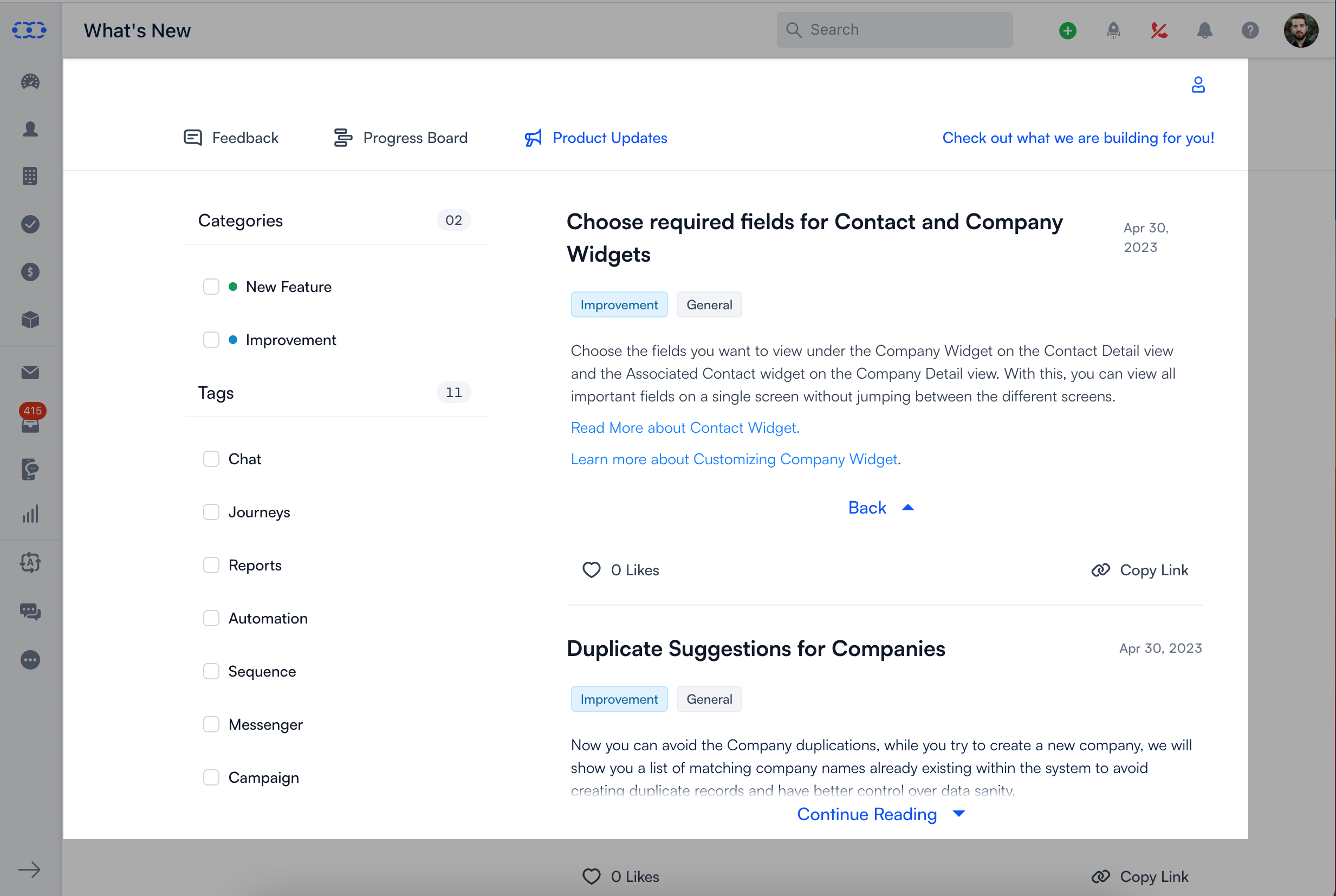This screenshot has width=1336, height=896.
Task: Open the help question mark icon
Action: (1250, 30)
